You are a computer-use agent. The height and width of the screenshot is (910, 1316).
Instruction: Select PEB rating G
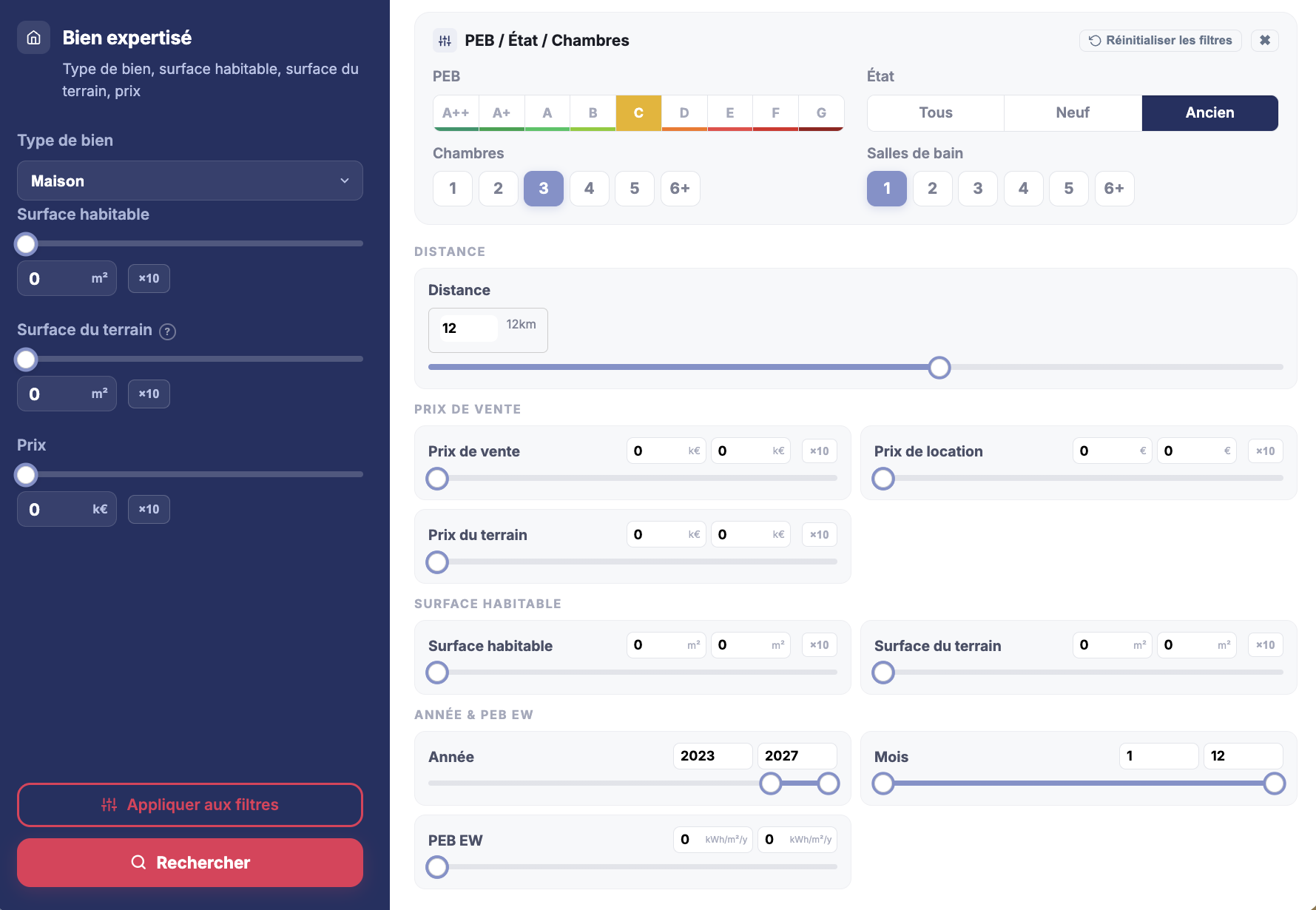coord(821,112)
